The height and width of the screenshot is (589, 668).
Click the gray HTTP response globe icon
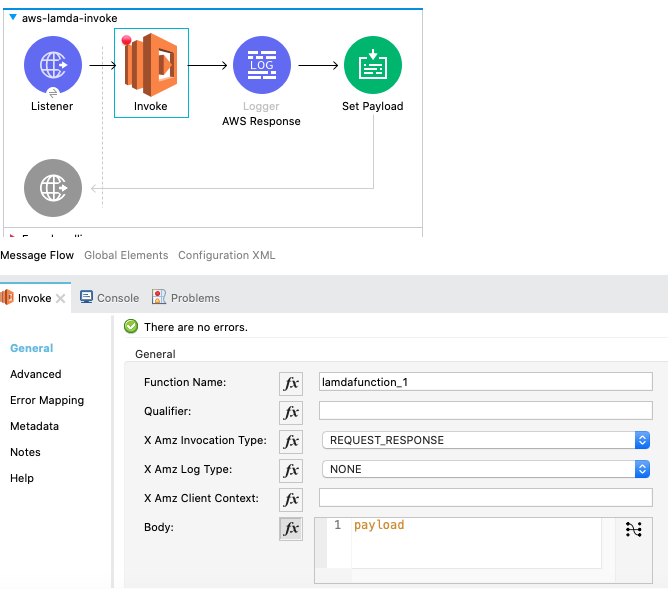[53, 187]
